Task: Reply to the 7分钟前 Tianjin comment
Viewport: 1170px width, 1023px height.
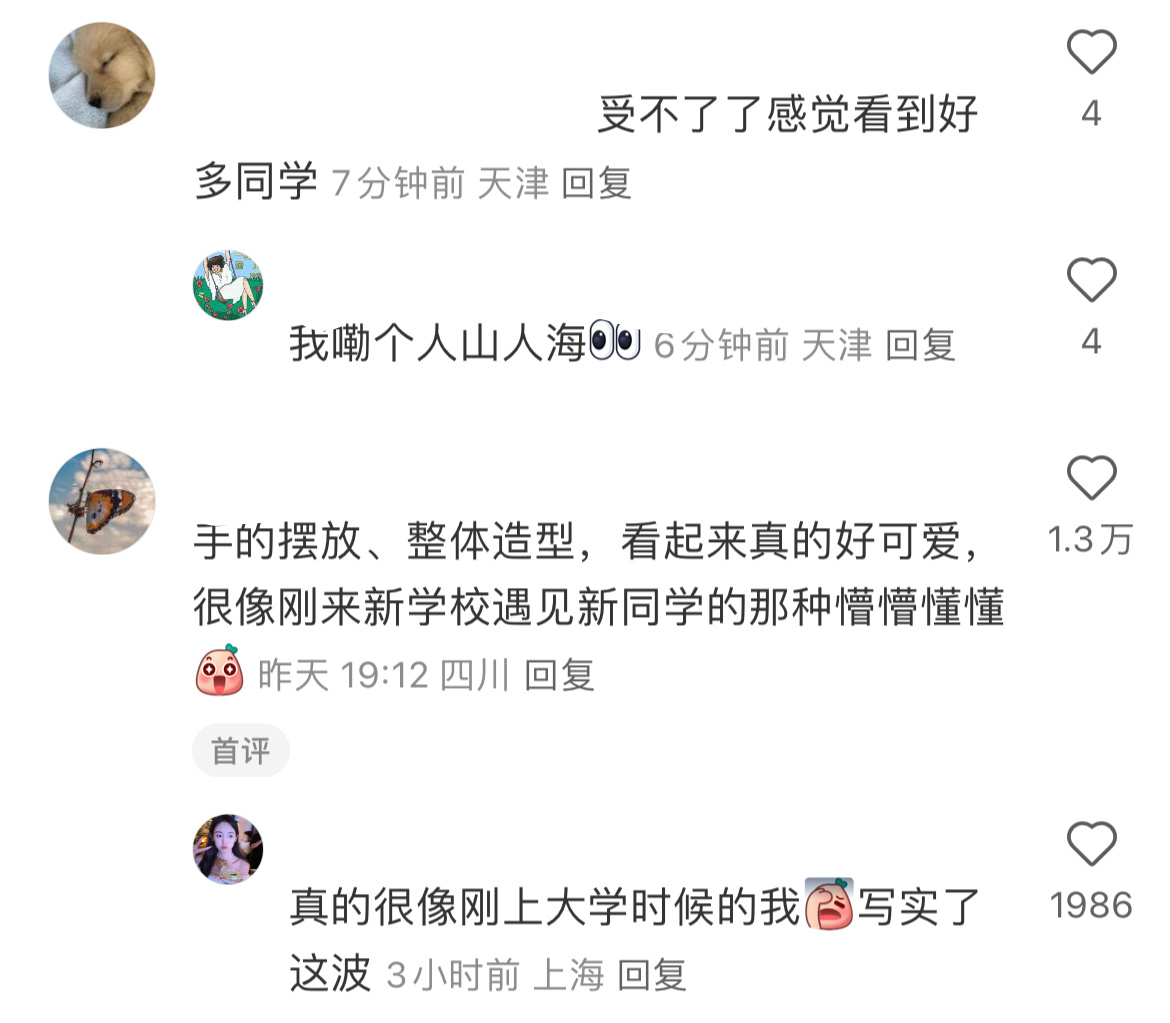Action: pyautogui.click(x=596, y=184)
